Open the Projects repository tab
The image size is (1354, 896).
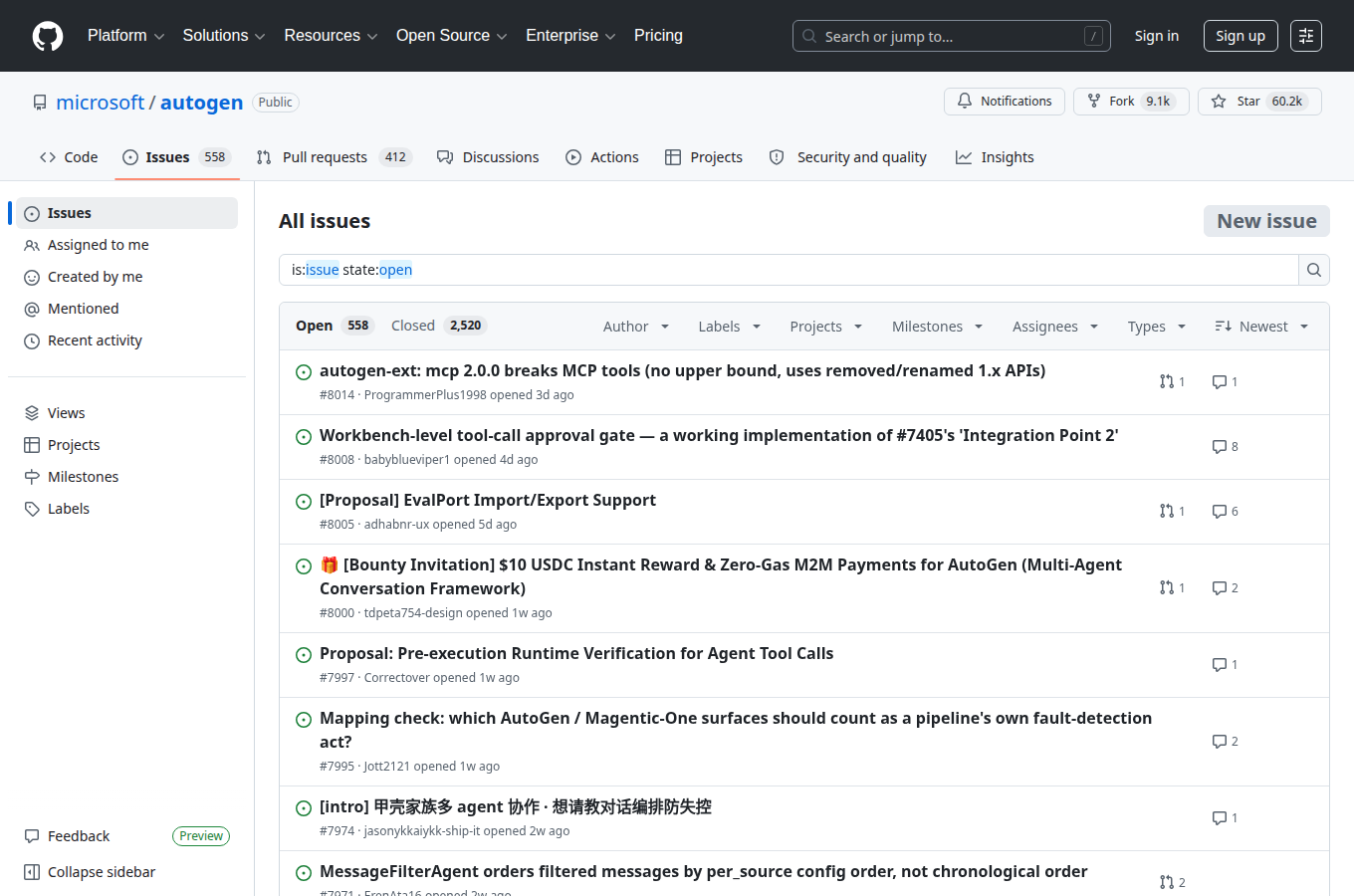click(x=704, y=157)
